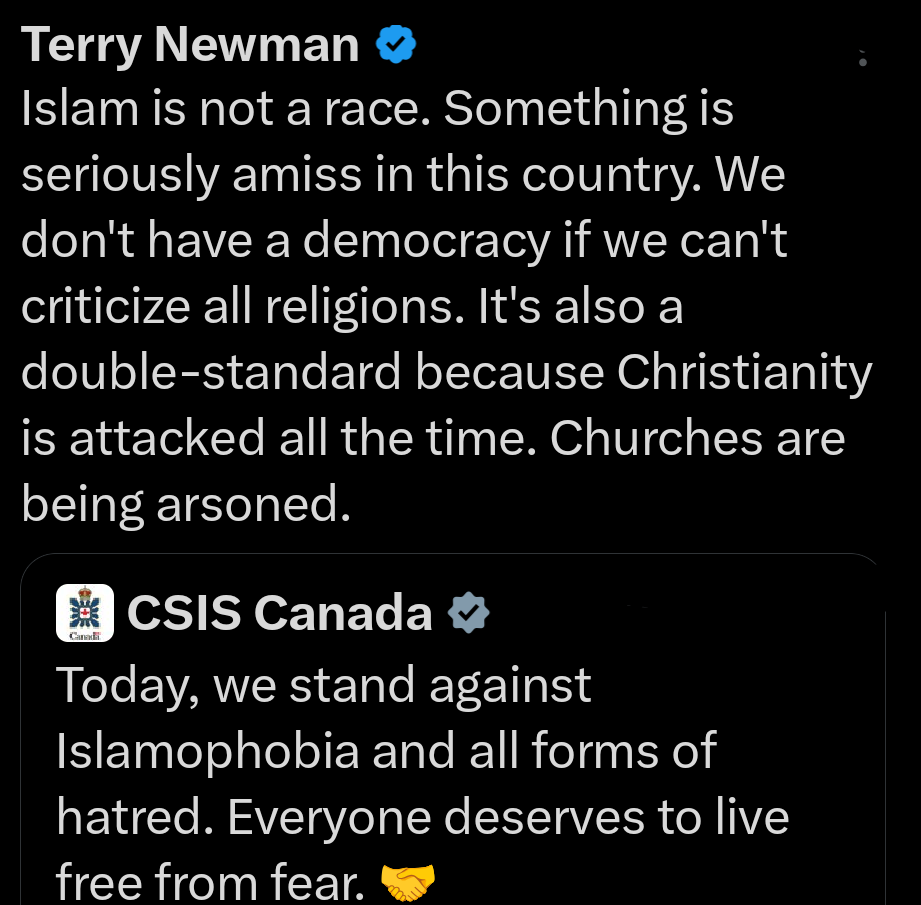Click the CSIS Canada avatar logo

pos(85,613)
